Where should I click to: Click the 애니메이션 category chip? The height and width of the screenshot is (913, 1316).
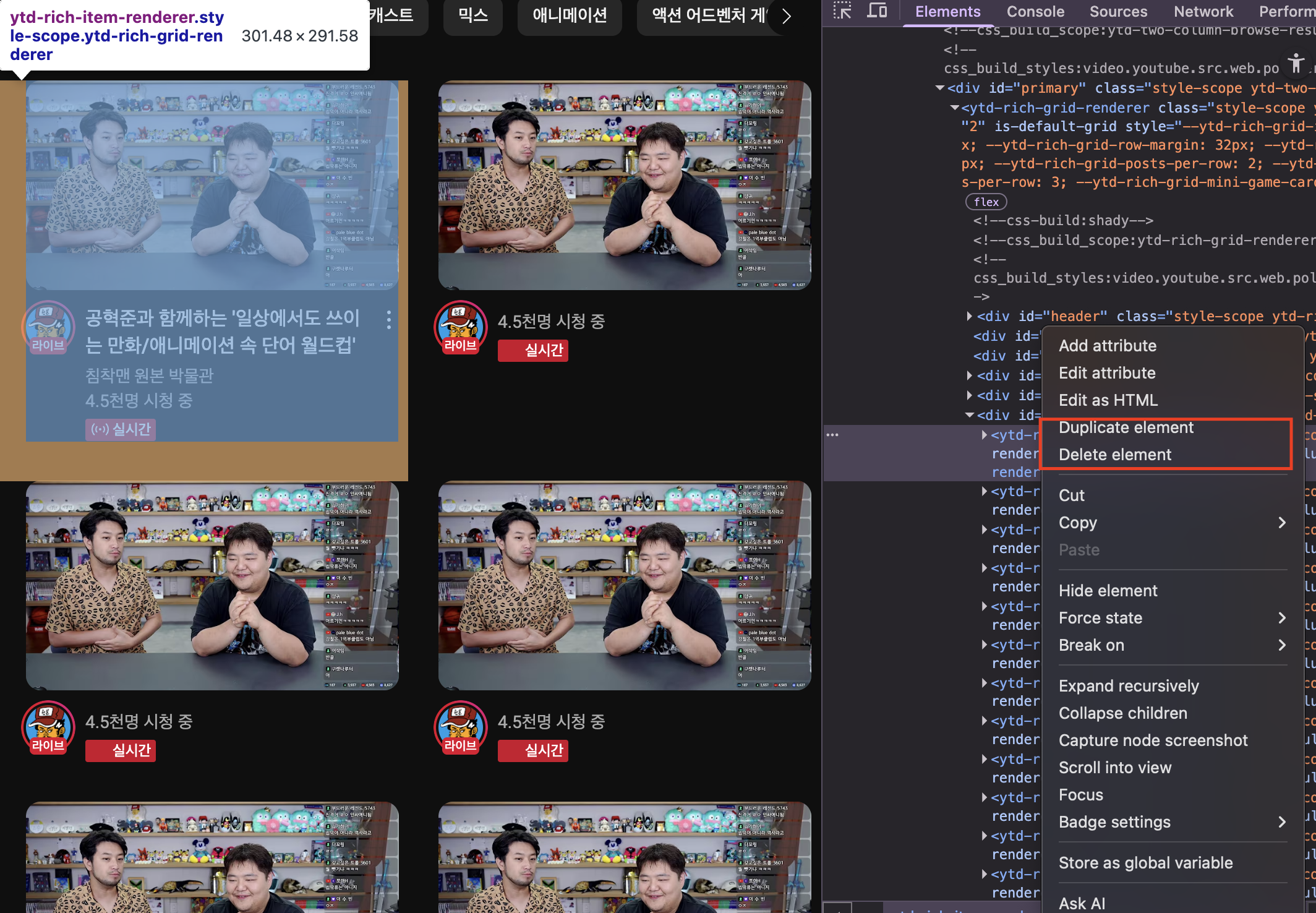coord(569,15)
